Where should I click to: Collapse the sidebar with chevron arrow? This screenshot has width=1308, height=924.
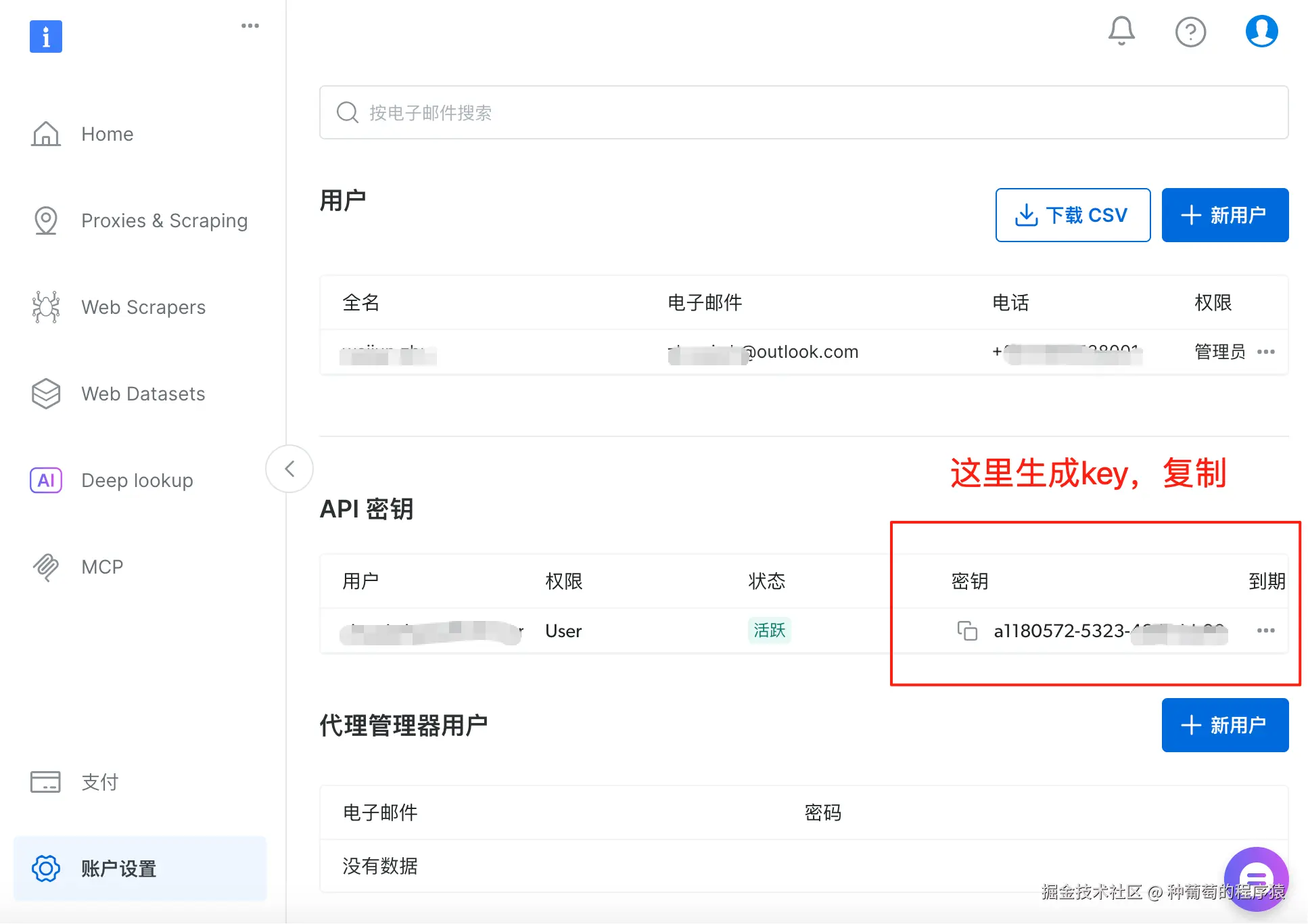[289, 469]
